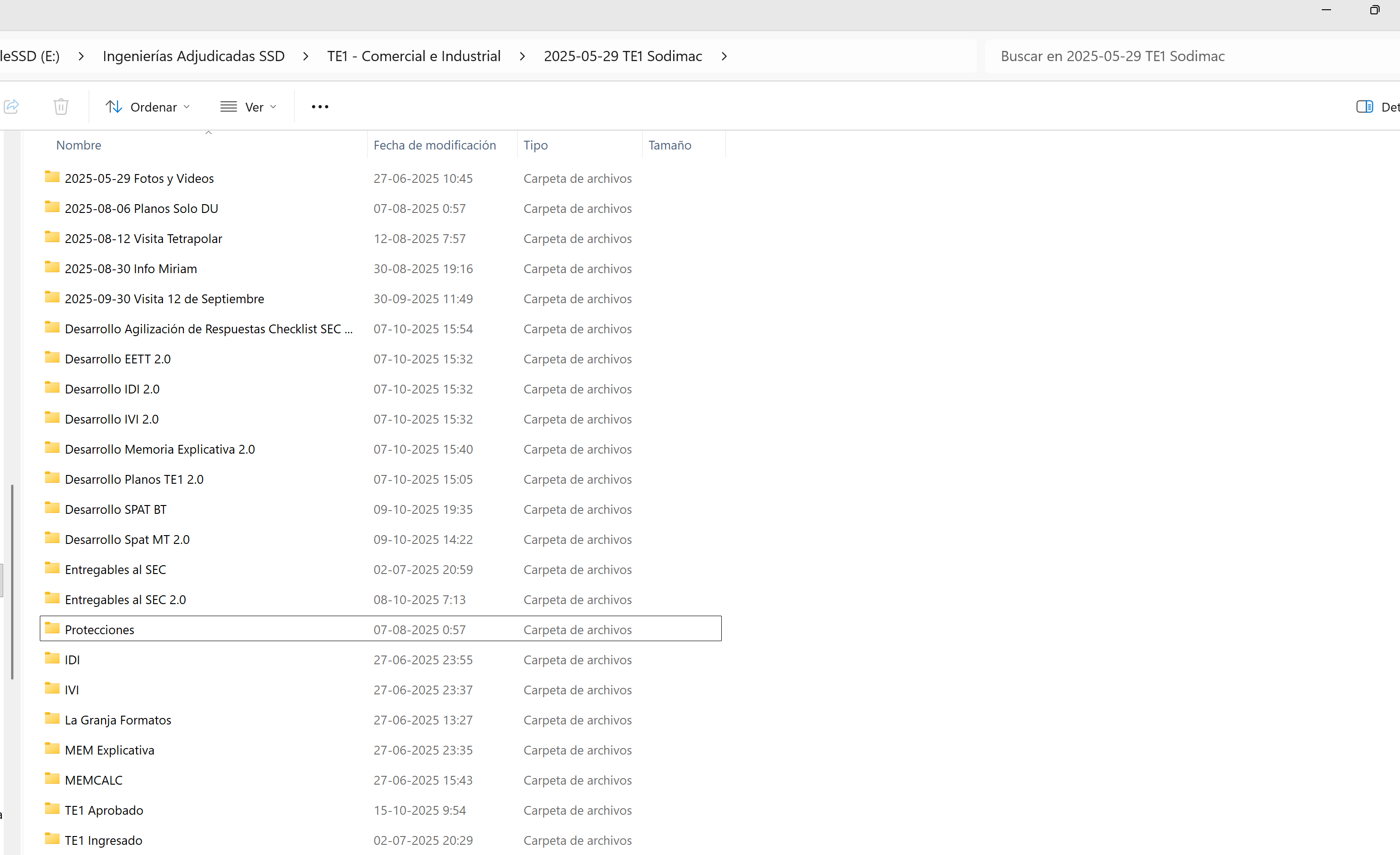This screenshot has height=855, width=1400.
Task: Sort by Fecha de modificación column header
Action: [x=435, y=145]
